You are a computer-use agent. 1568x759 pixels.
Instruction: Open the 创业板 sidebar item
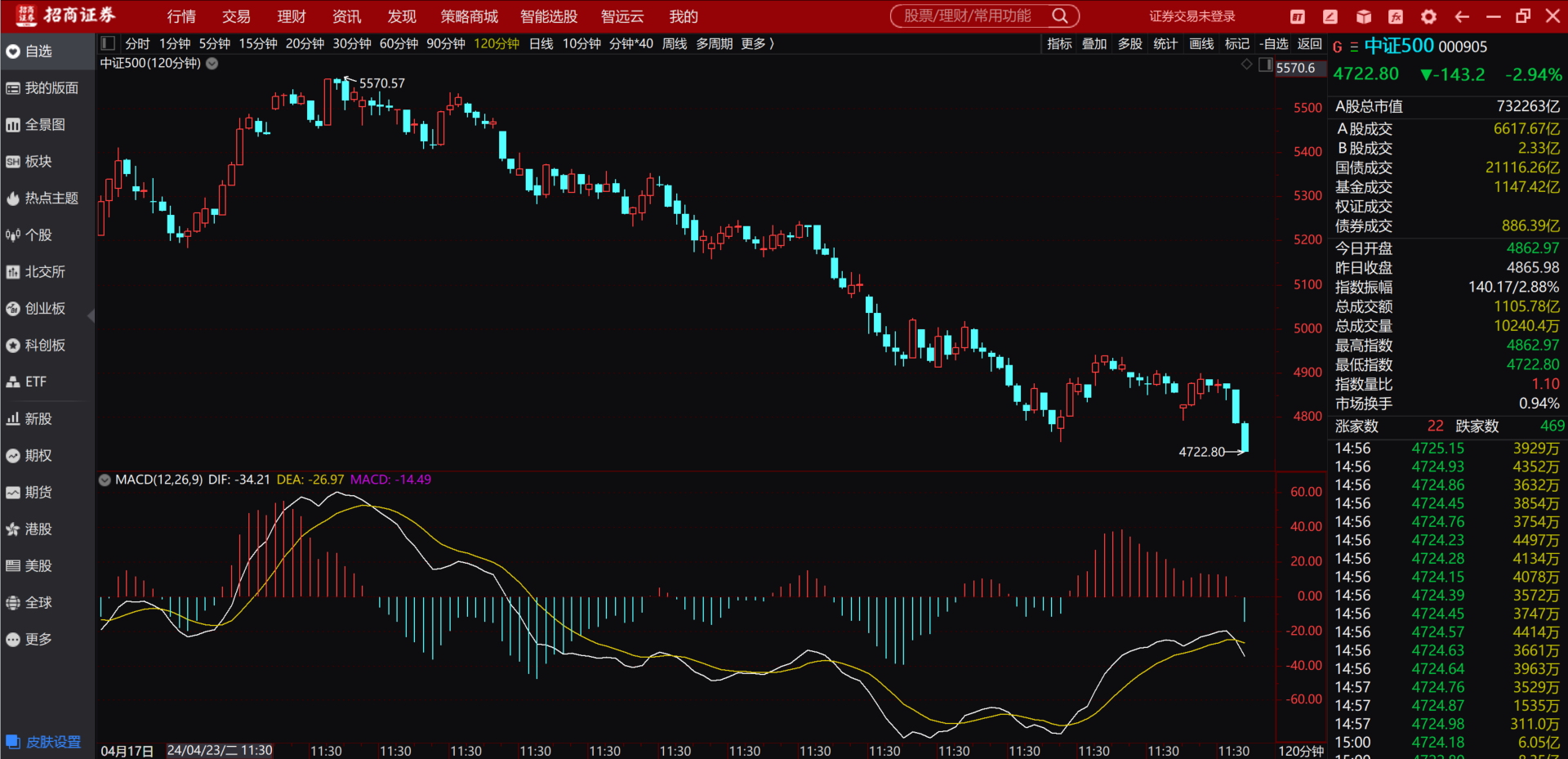click(47, 309)
